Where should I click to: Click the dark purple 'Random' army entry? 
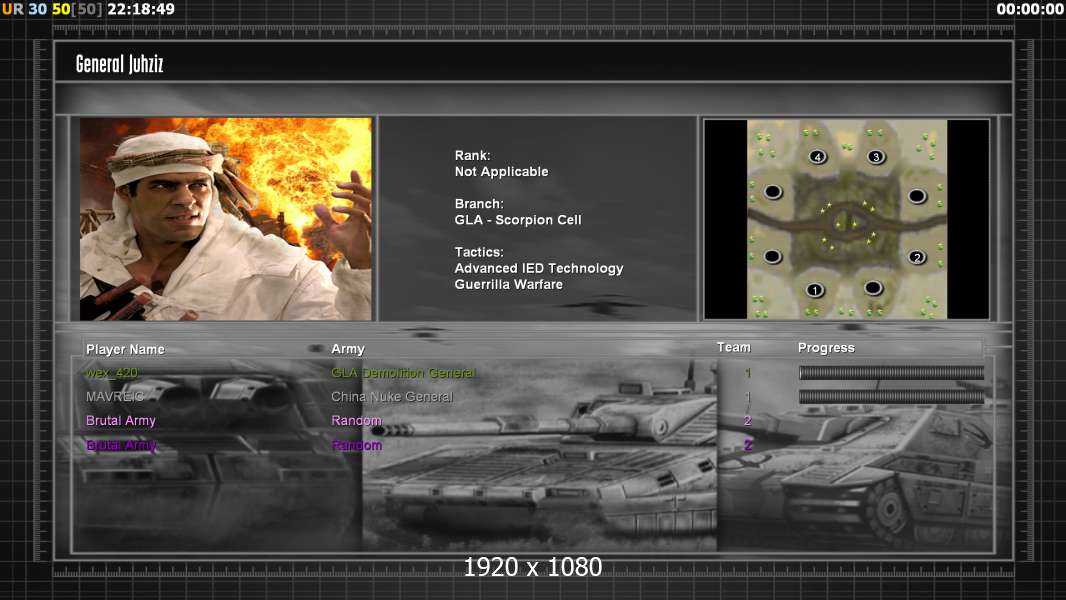356,445
